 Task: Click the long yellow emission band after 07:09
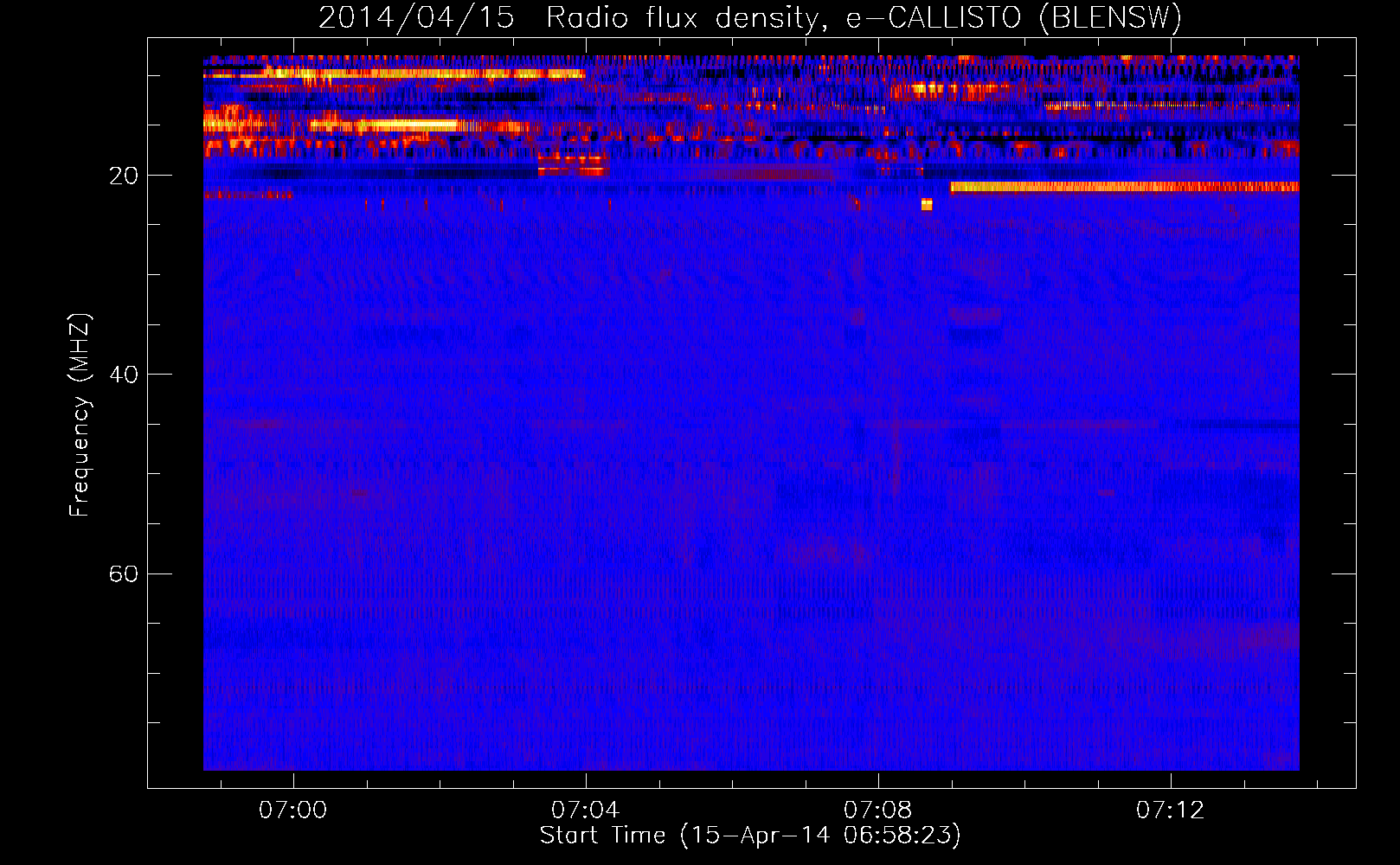point(1124,187)
